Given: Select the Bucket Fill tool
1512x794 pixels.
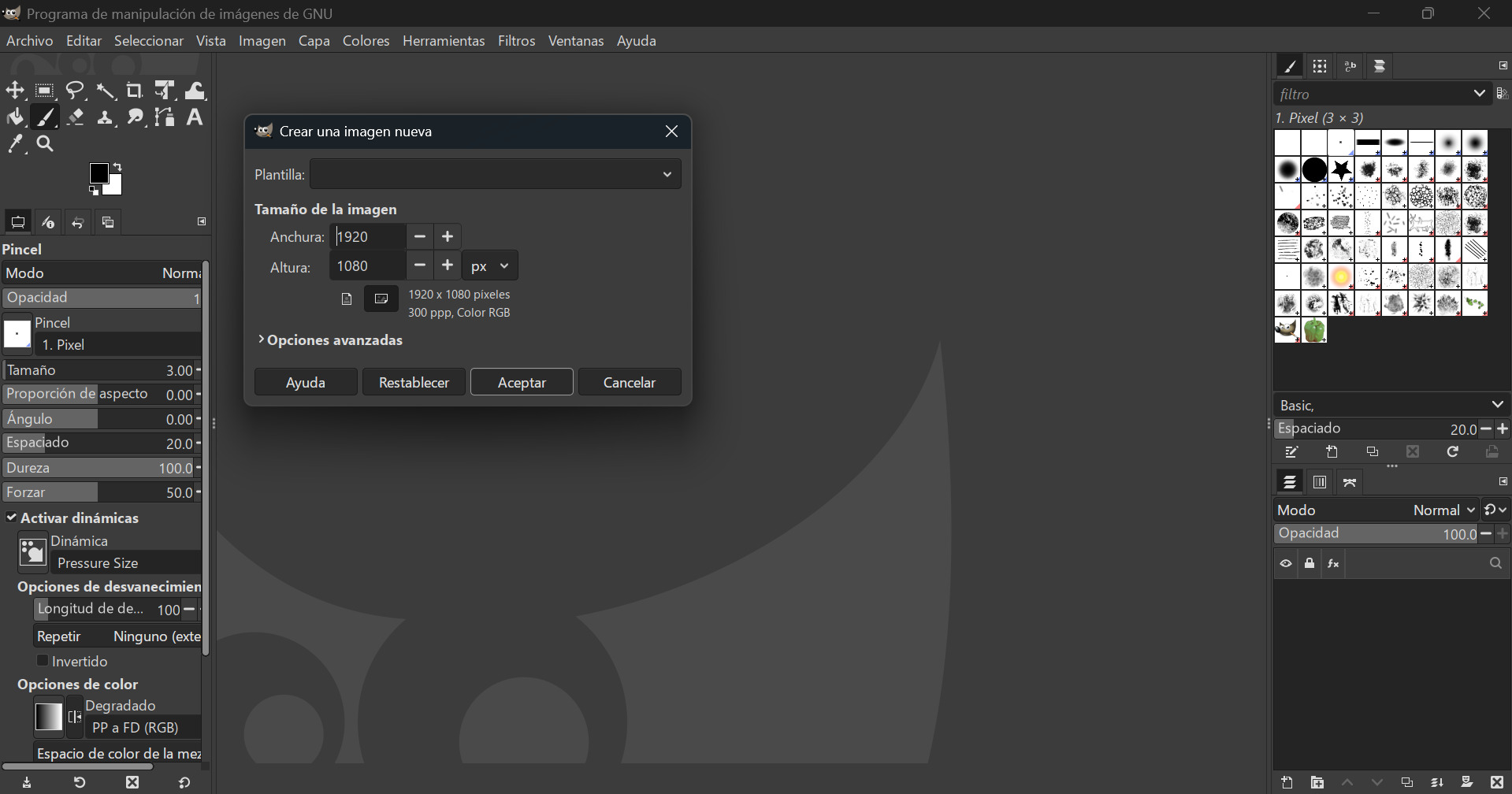Looking at the screenshot, I should 15,117.
